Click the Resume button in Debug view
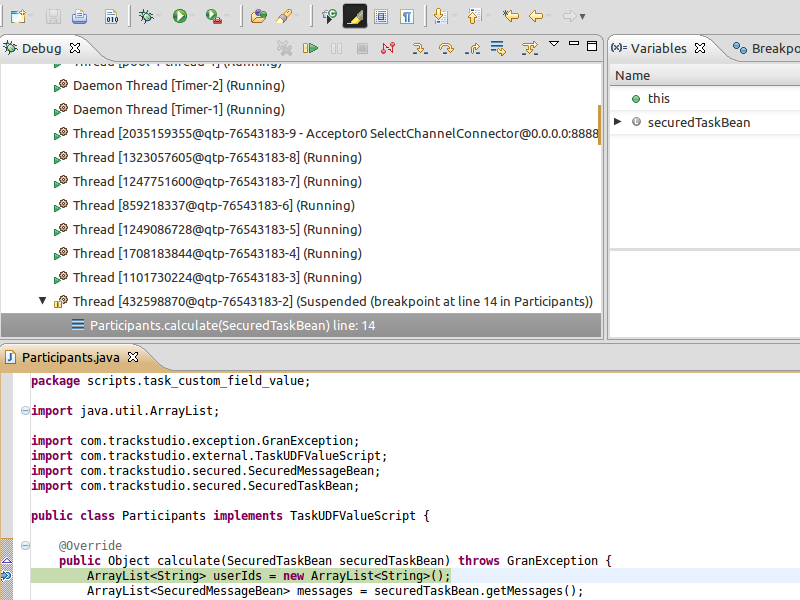800x600 pixels. click(x=311, y=48)
